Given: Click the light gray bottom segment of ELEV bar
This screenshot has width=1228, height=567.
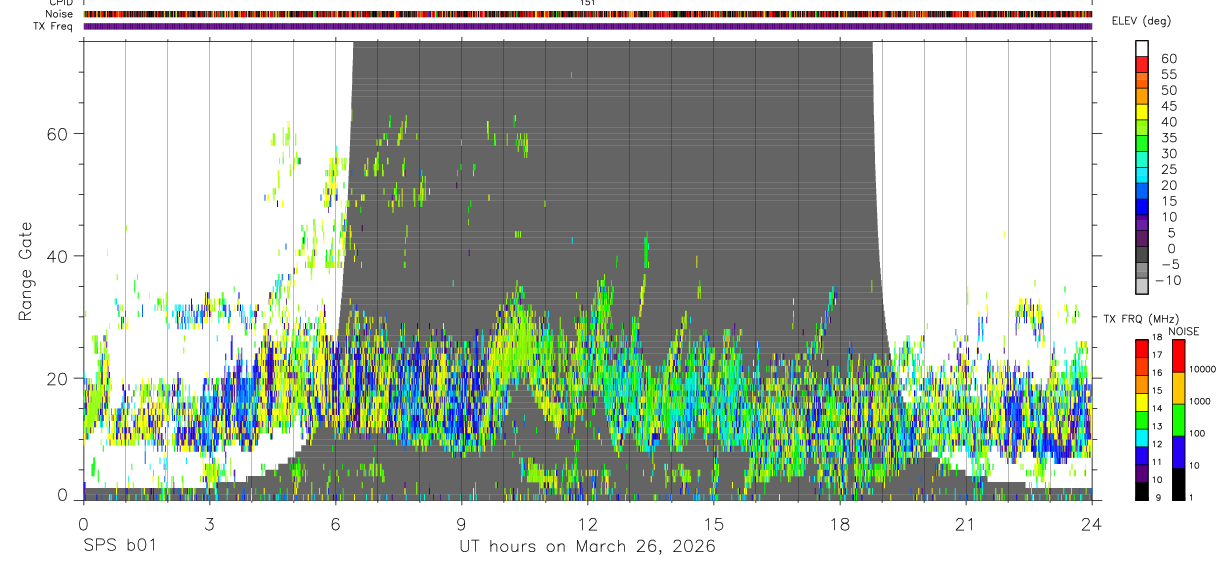Looking at the screenshot, I should 1142,288.
